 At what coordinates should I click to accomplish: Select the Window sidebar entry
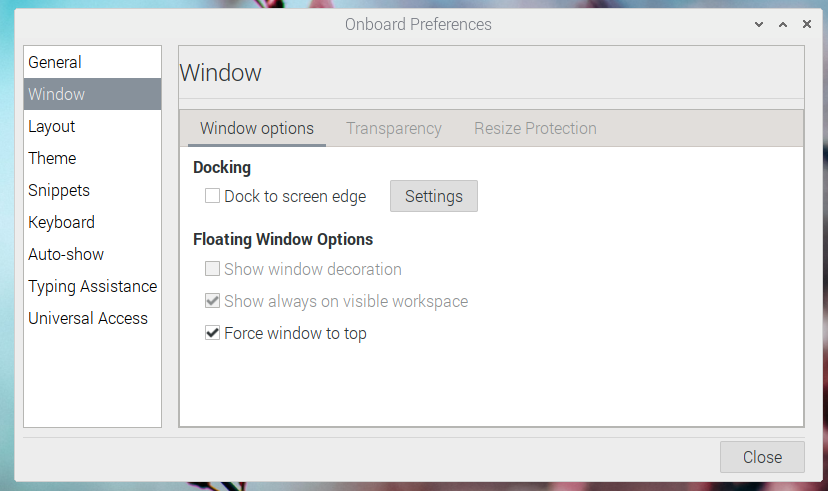pos(92,94)
